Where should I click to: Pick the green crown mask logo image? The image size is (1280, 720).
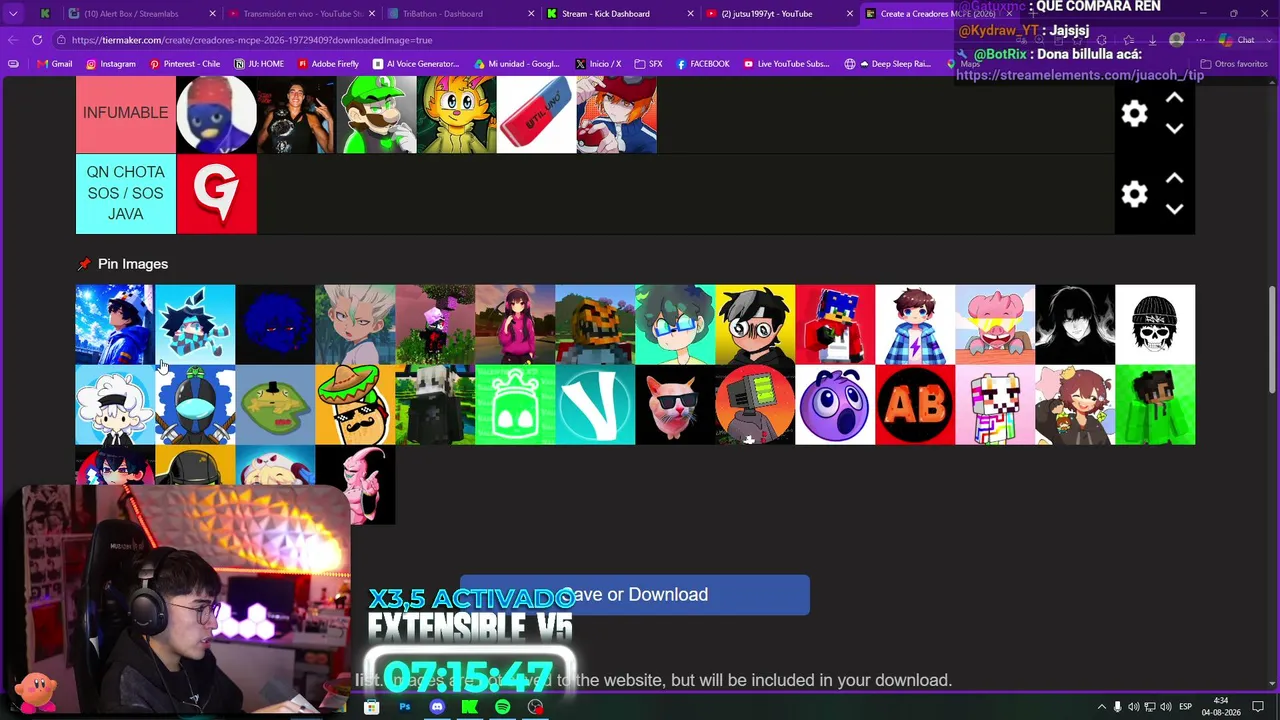click(x=515, y=405)
